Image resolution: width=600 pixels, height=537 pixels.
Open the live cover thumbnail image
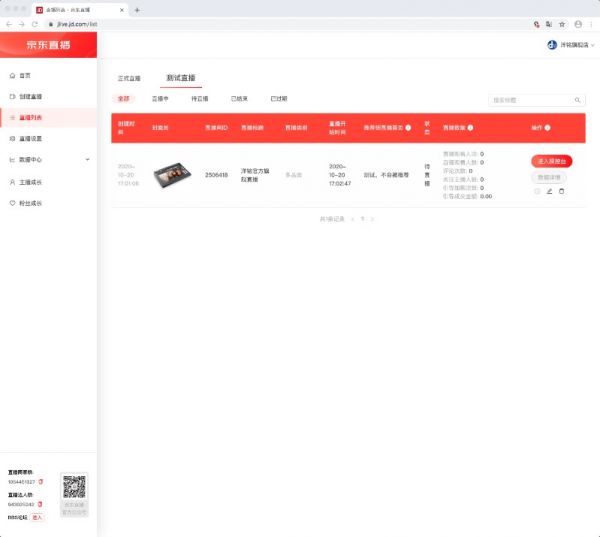(172, 175)
